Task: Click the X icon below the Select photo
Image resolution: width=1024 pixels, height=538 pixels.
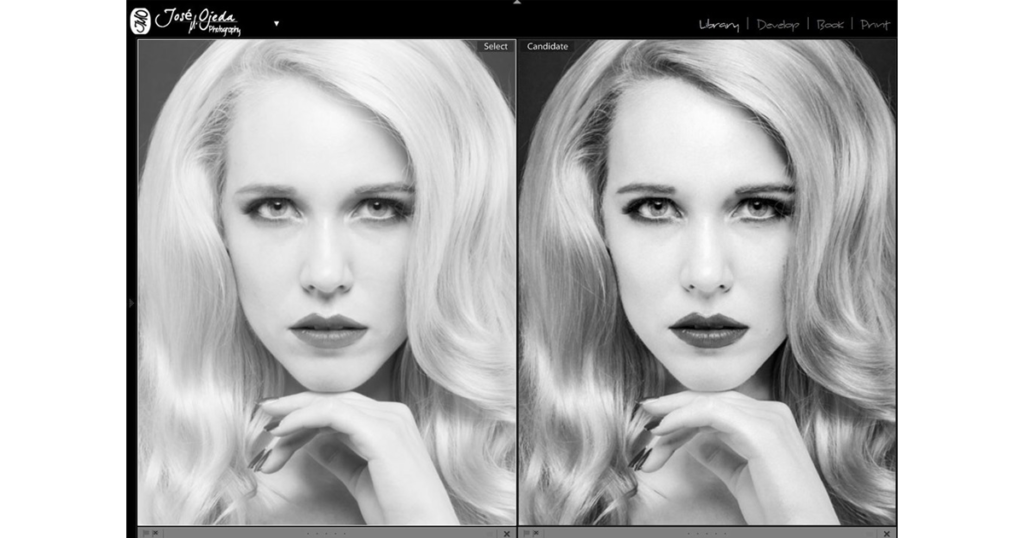Action: click(506, 533)
